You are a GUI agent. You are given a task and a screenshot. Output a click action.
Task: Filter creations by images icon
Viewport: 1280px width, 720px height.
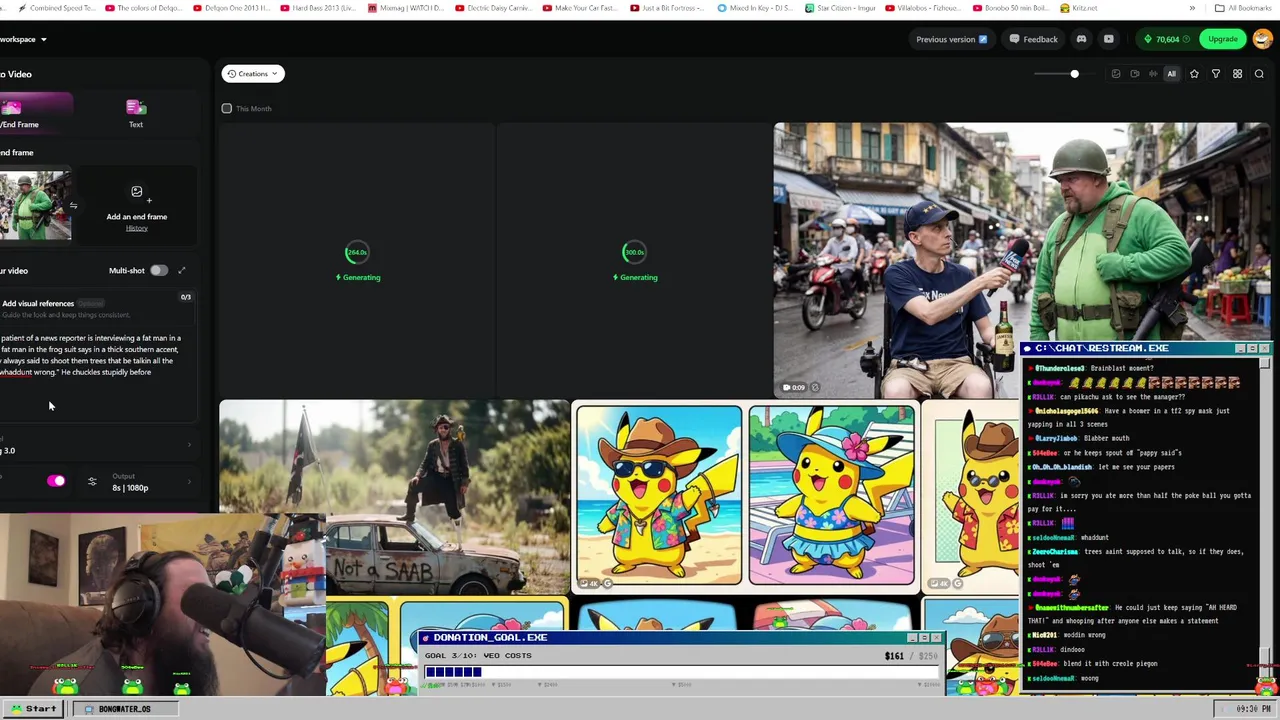[x=1116, y=74]
